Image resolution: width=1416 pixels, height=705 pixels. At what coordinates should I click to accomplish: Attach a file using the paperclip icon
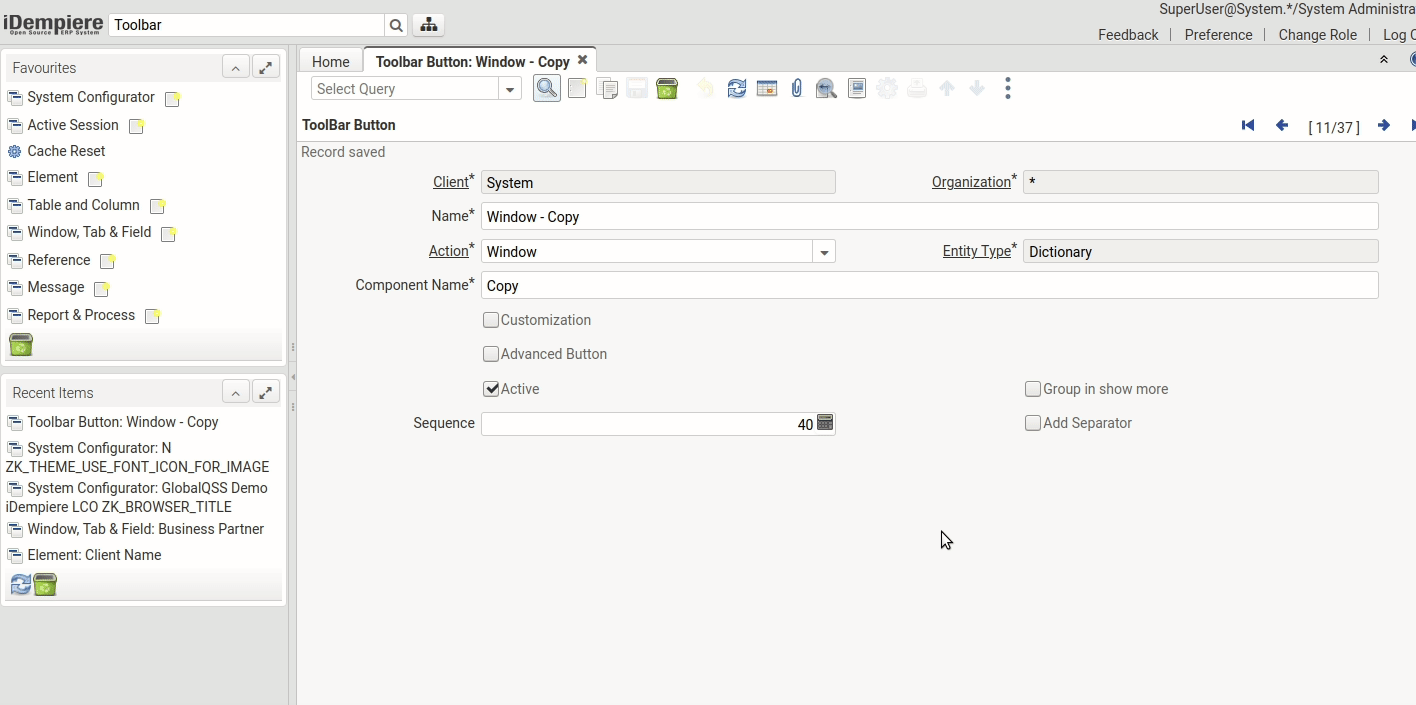point(796,88)
